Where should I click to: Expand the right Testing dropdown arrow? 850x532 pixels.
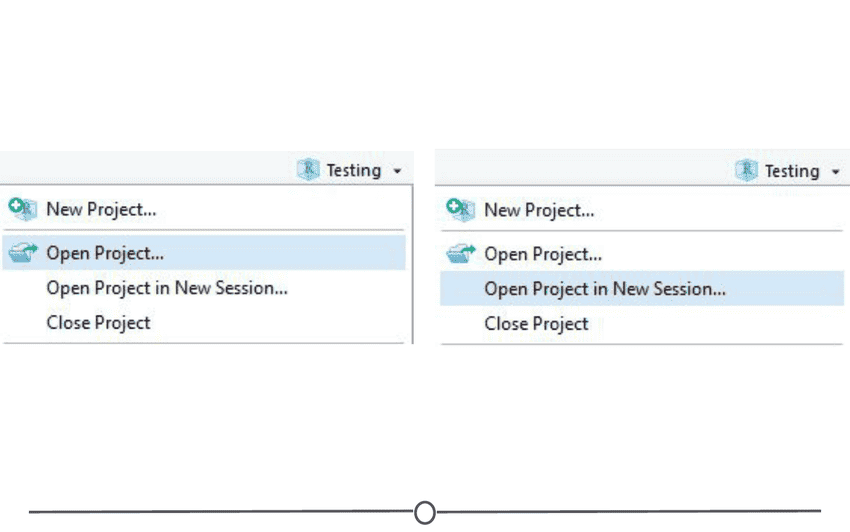pos(835,172)
